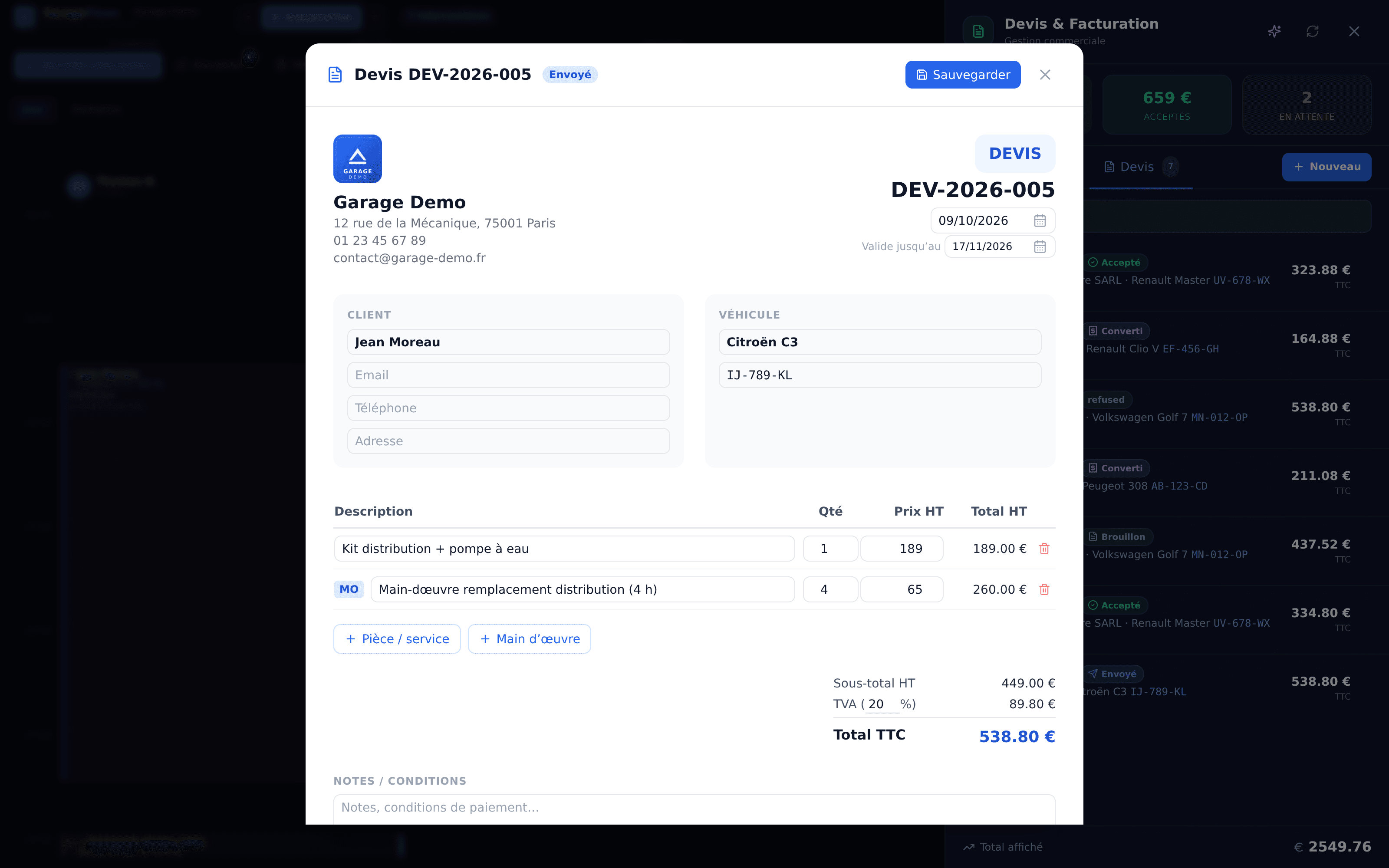The image size is (1389, 868).
Task: Refresh the Devis & Facturation panel
Action: (x=1313, y=31)
